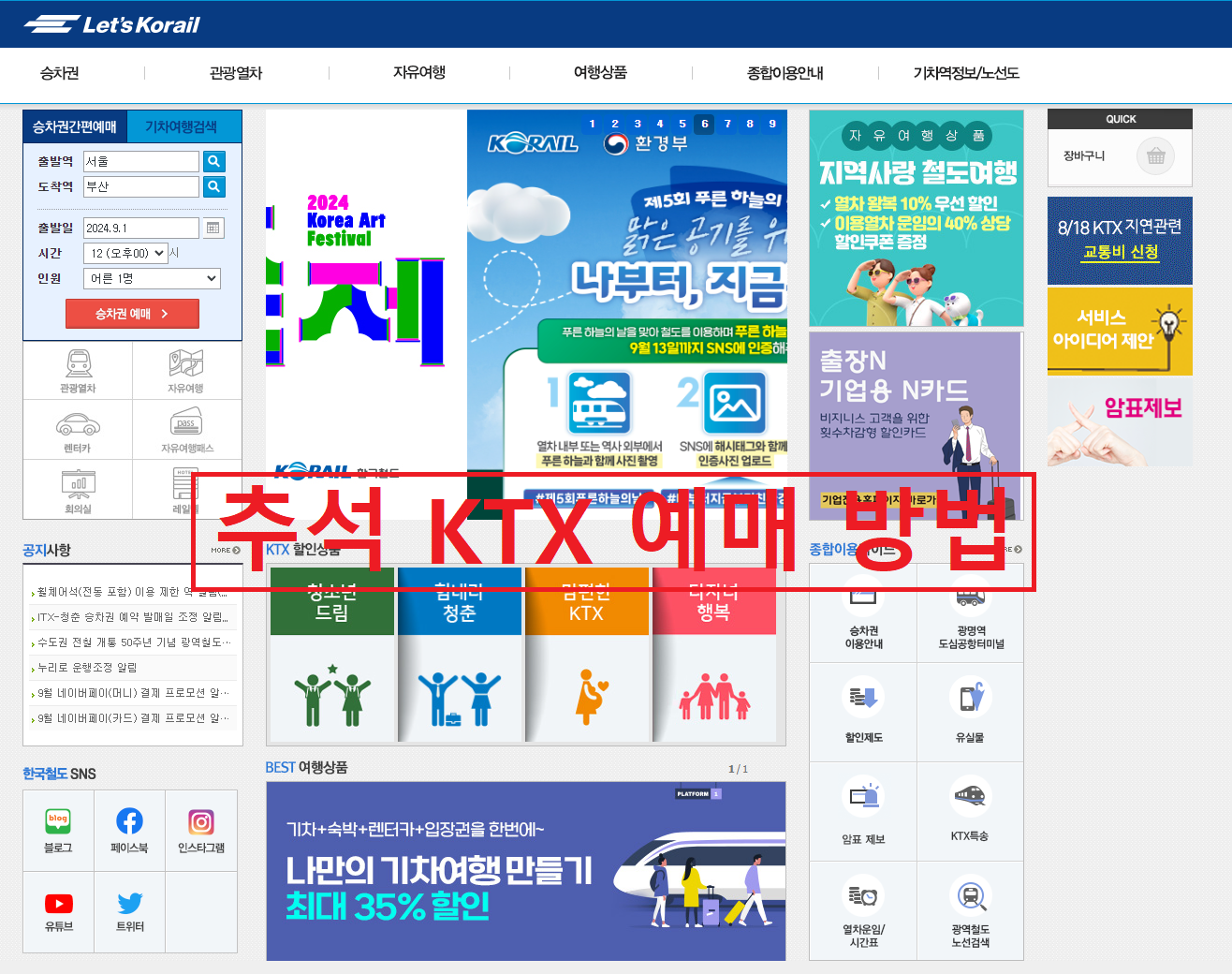The image size is (1232, 974).
Task: Open the 열차운임/시간표 icon
Action: (x=863, y=896)
